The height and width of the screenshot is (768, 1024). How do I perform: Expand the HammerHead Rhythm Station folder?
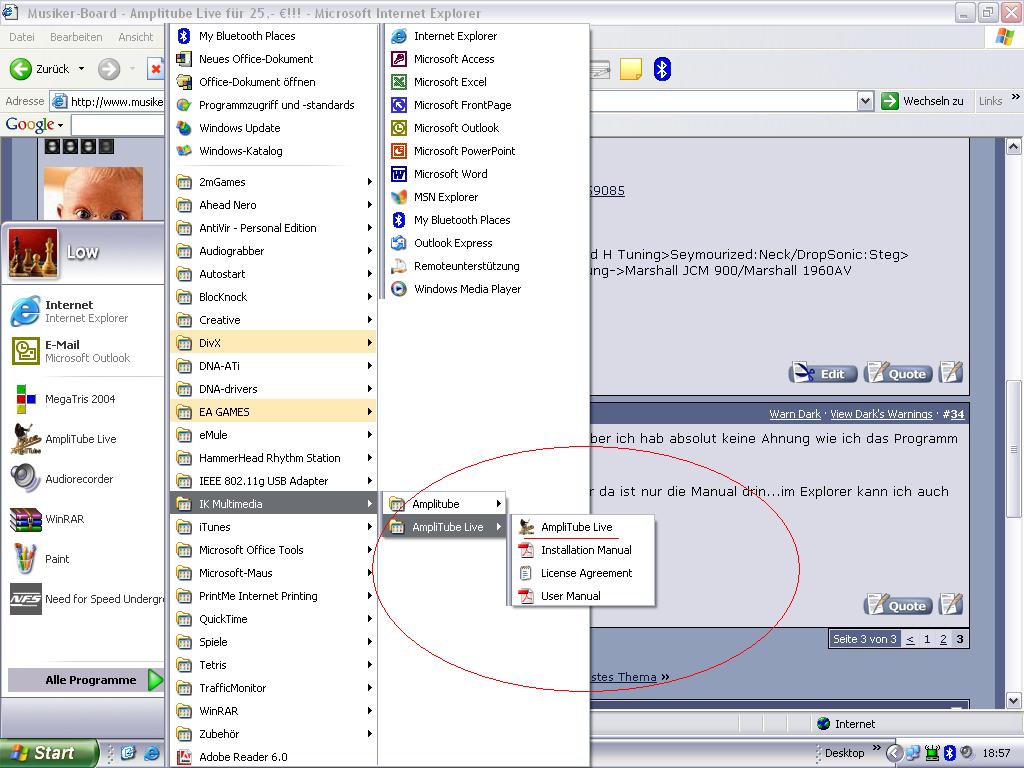point(274,458)
